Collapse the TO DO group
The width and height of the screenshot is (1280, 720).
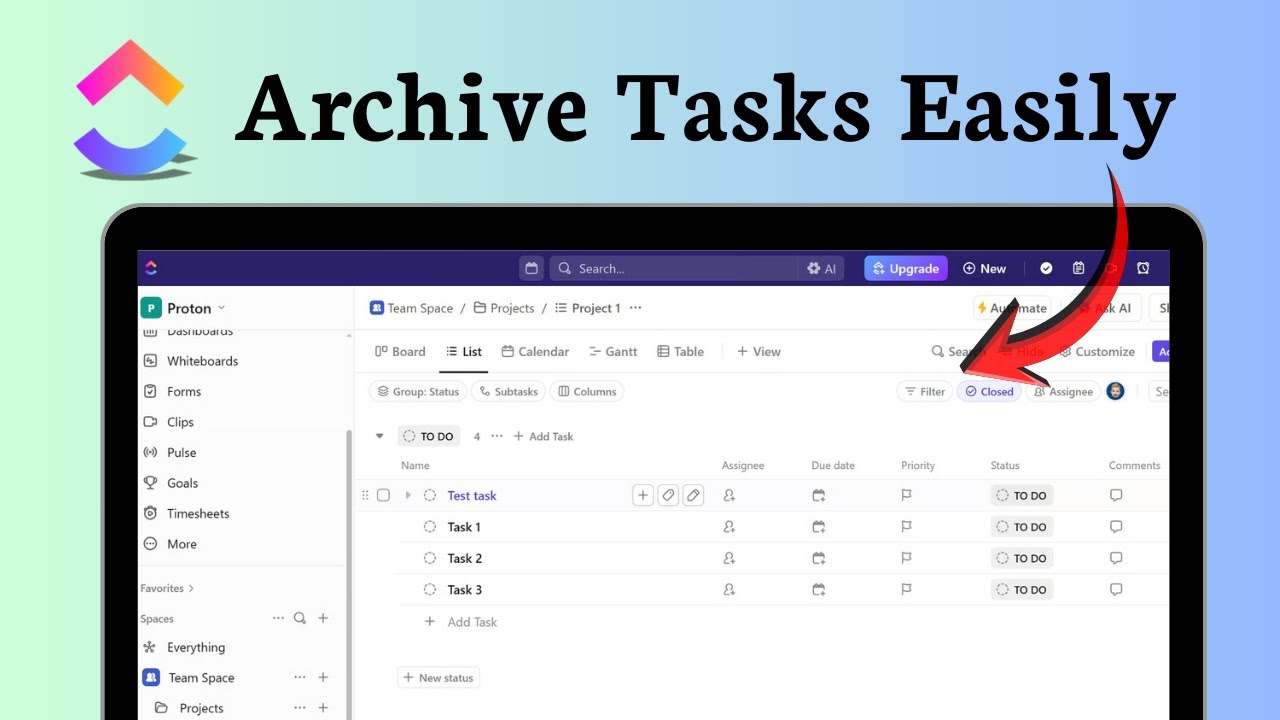(x=379, y=436)
